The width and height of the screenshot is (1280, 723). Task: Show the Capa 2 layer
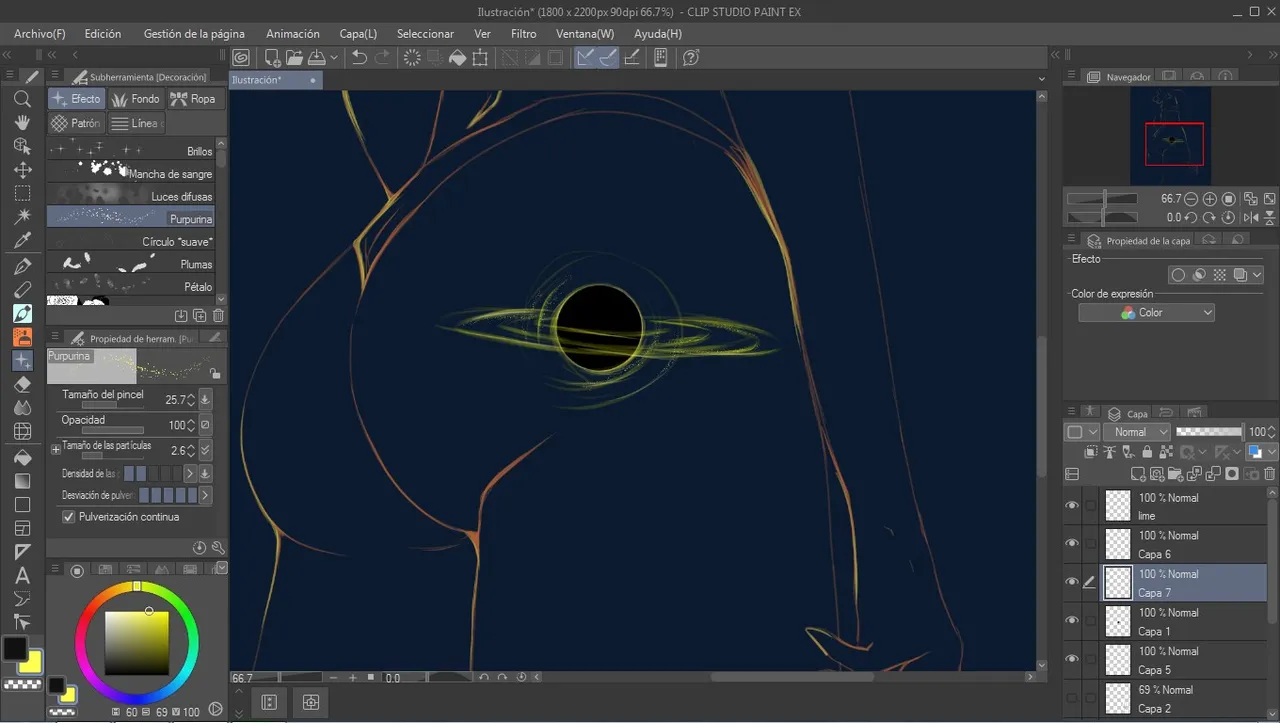1072,698
